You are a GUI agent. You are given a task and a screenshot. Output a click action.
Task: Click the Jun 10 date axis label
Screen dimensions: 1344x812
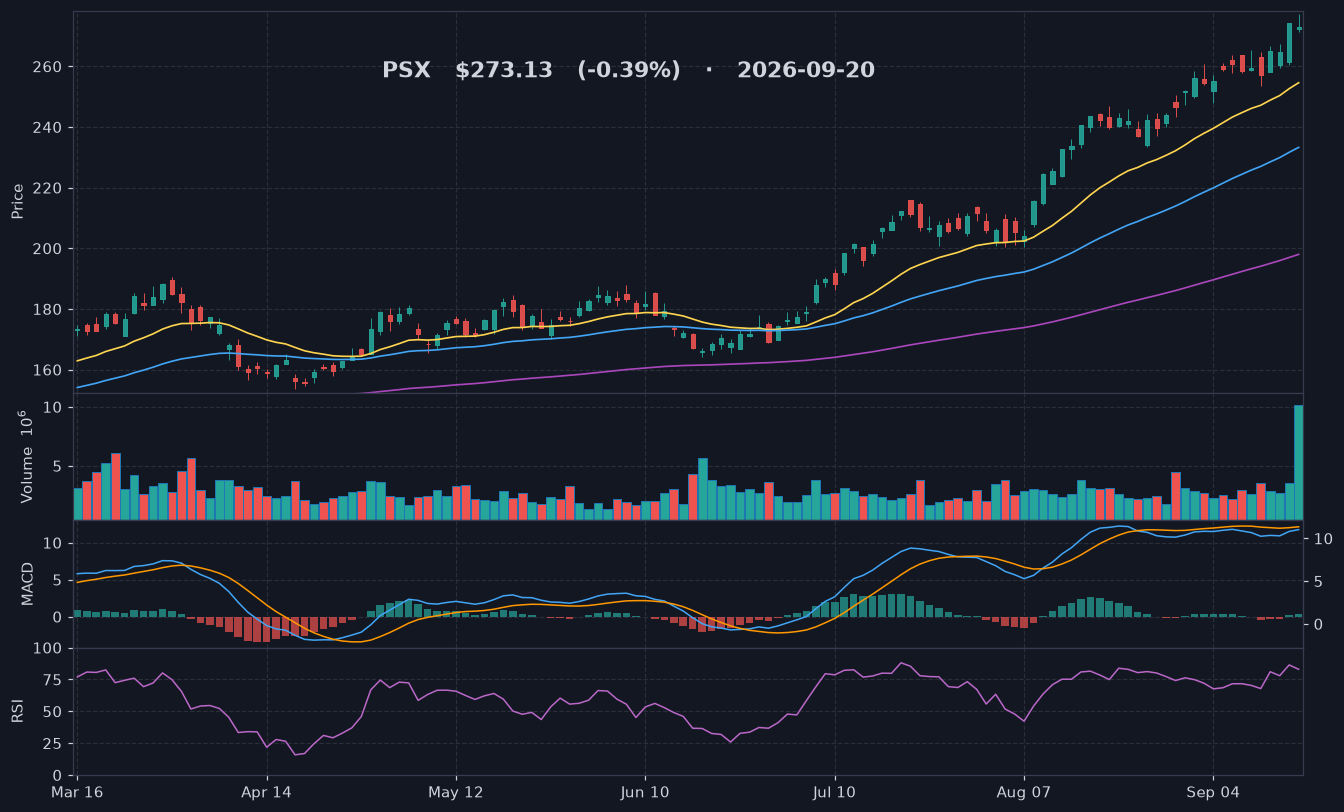coord(645,792)
